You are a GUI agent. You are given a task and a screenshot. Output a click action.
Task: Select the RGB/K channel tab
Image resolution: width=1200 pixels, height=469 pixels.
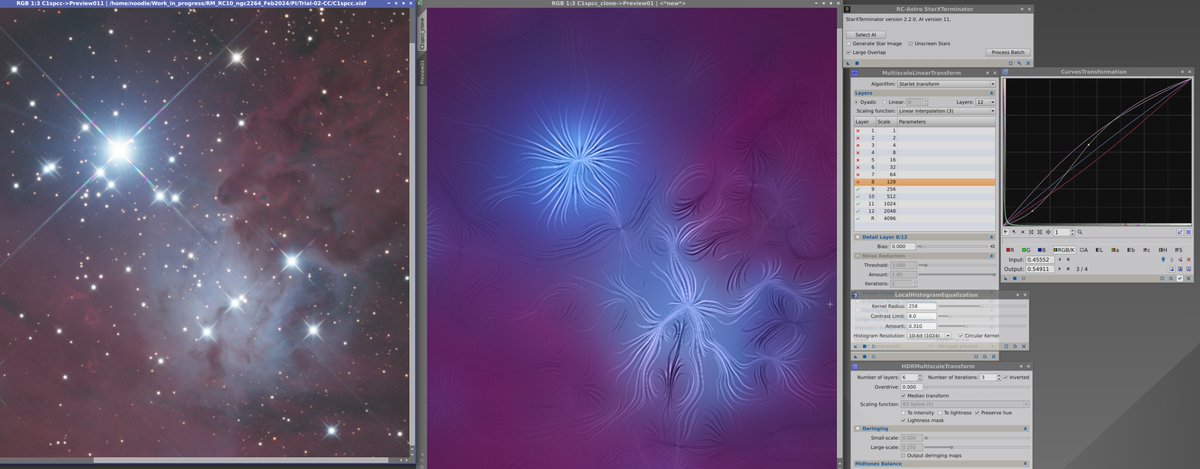click(x=1064, y=250)
